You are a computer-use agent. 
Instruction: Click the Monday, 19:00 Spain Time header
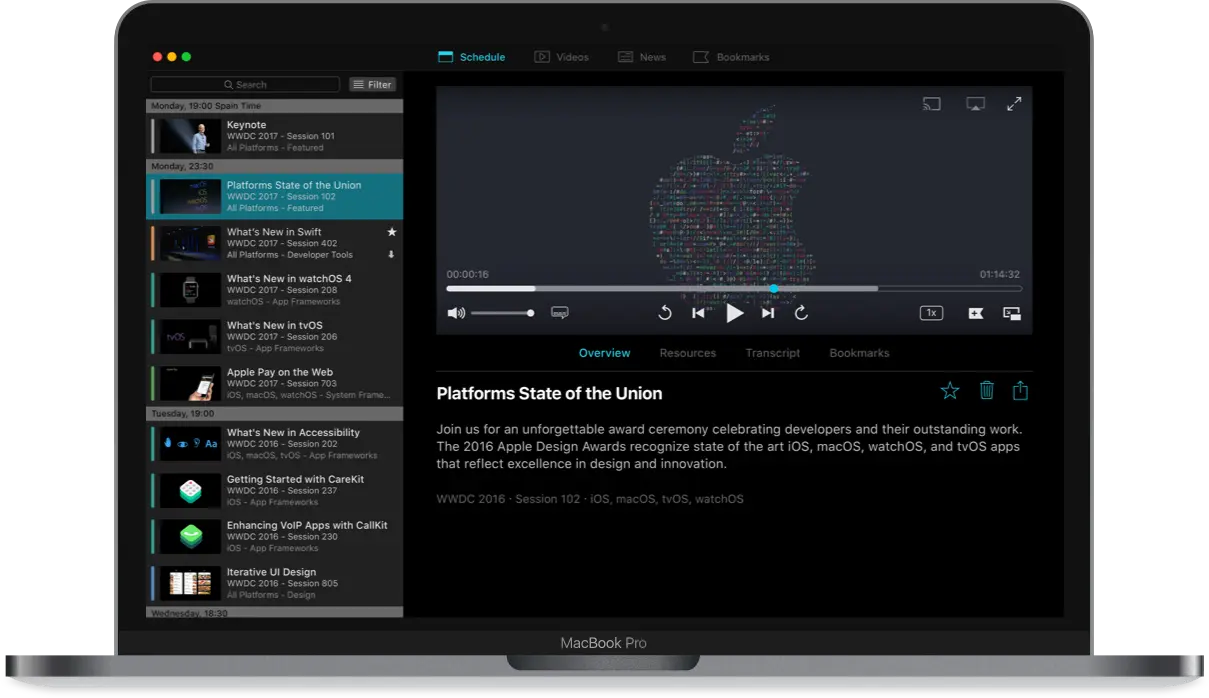[275, 106]
